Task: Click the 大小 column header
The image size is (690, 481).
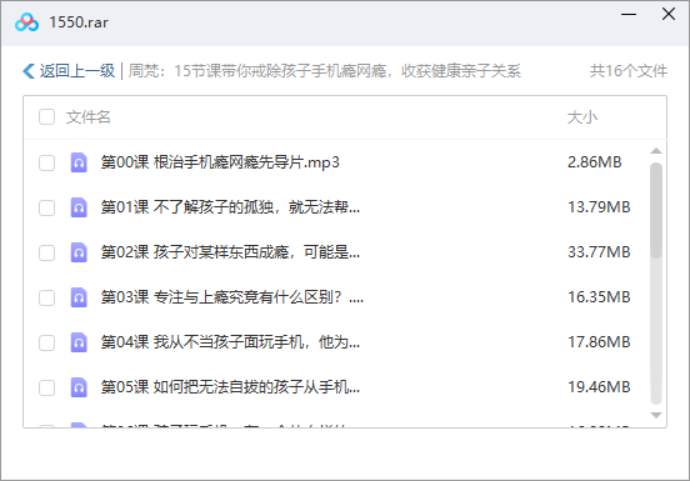Action: (x=582, y=117)
